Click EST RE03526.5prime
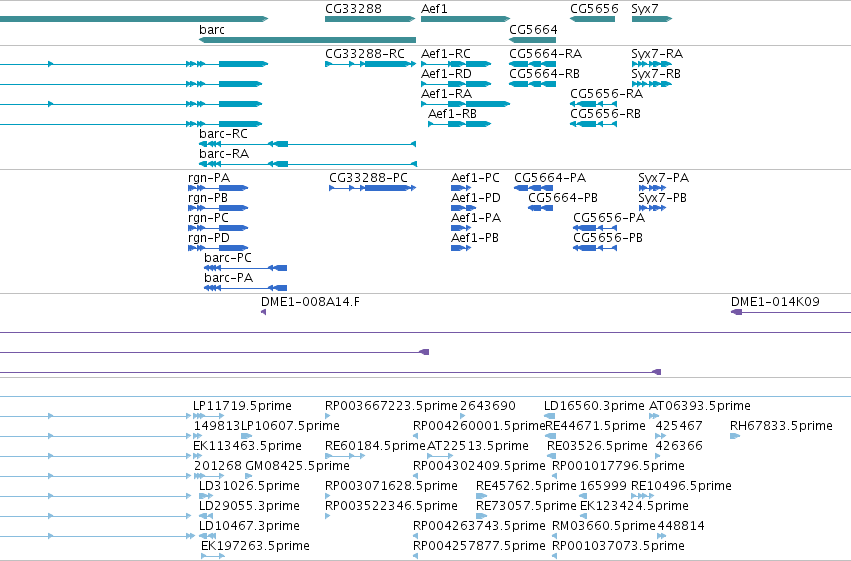Viewport: 851px width, 561px height. pos(550,457)
